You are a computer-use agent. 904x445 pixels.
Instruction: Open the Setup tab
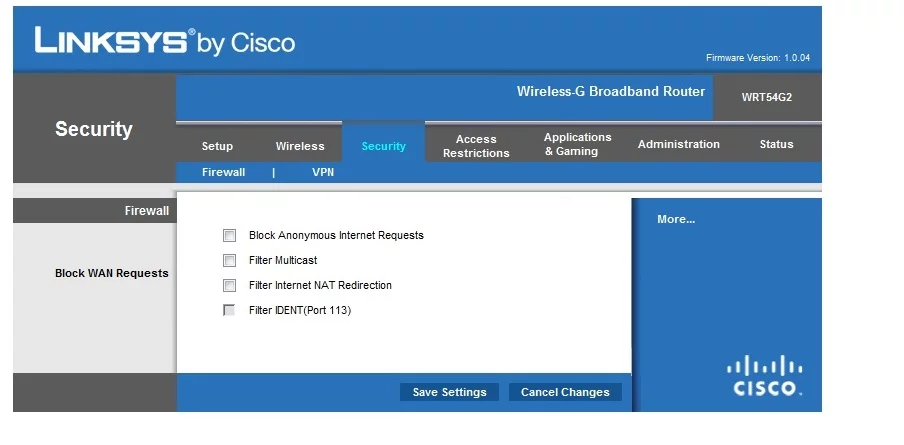217,146
